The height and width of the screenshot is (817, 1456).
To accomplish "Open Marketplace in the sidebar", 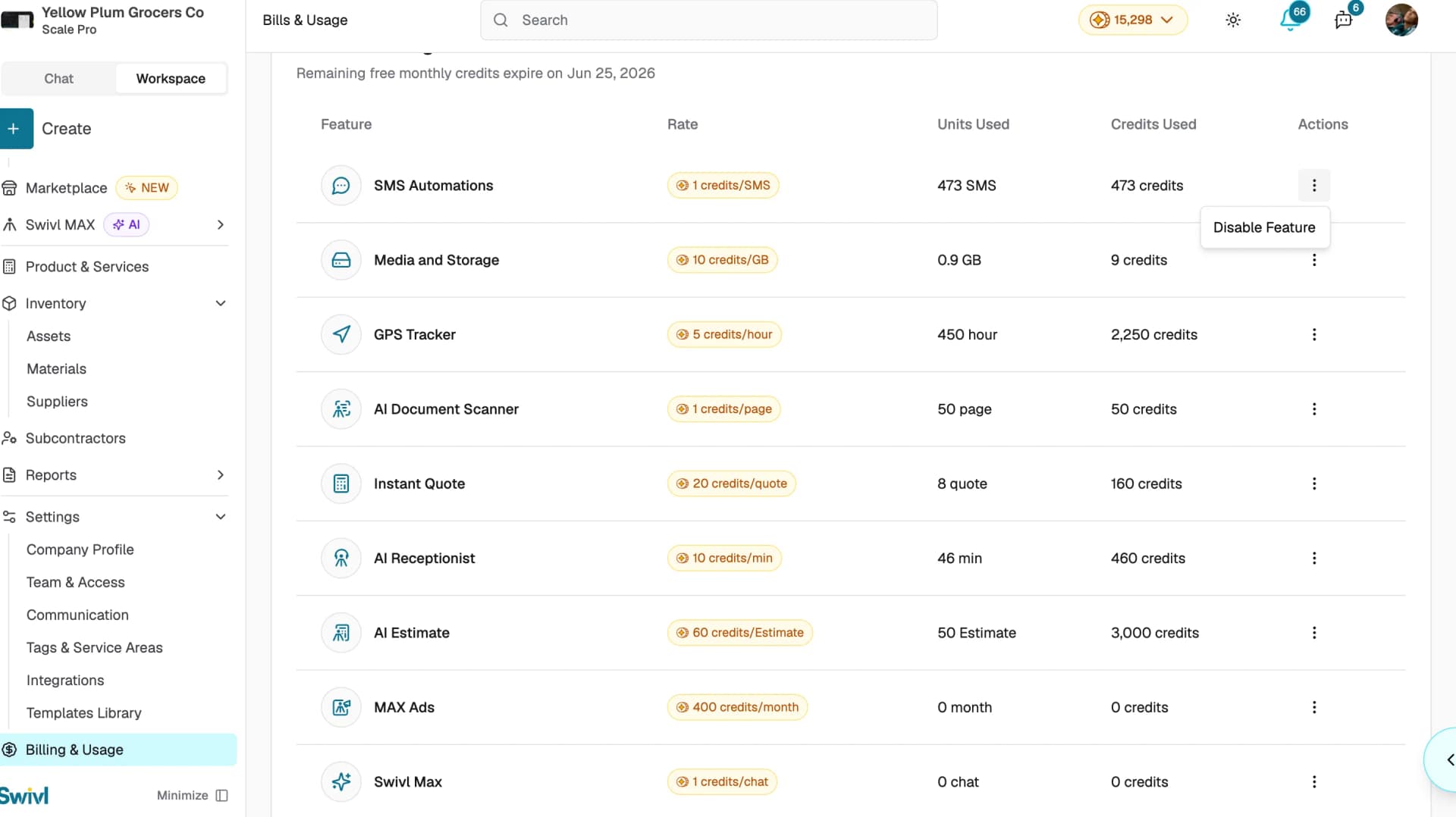I will pyautogui.click(x=66, y=188).
